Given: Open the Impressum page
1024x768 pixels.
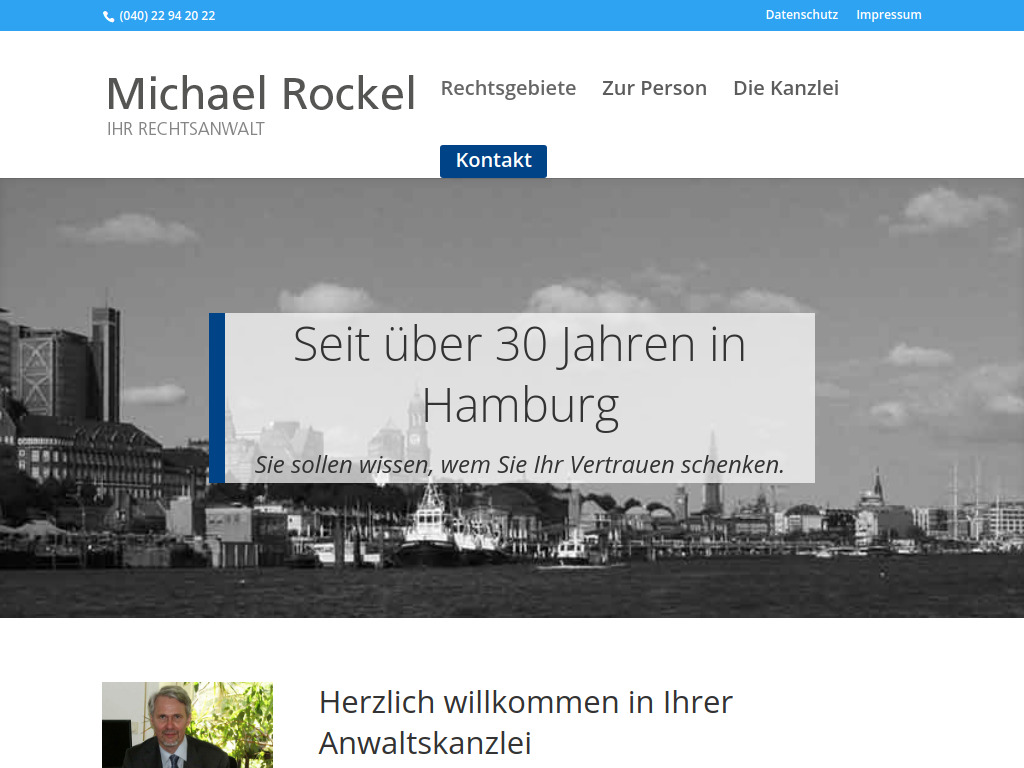Looking at the screenshot, I should tap(889, 14).
